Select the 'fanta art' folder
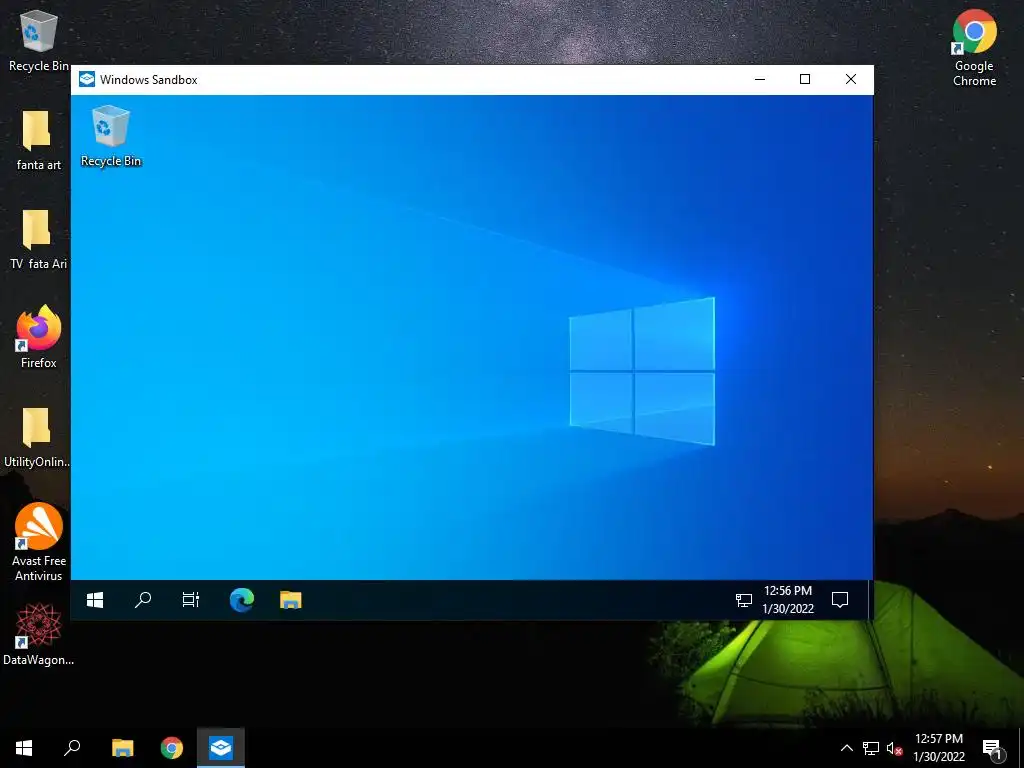The height and width of the screenshot is (768, 1024). pos(39,140)
